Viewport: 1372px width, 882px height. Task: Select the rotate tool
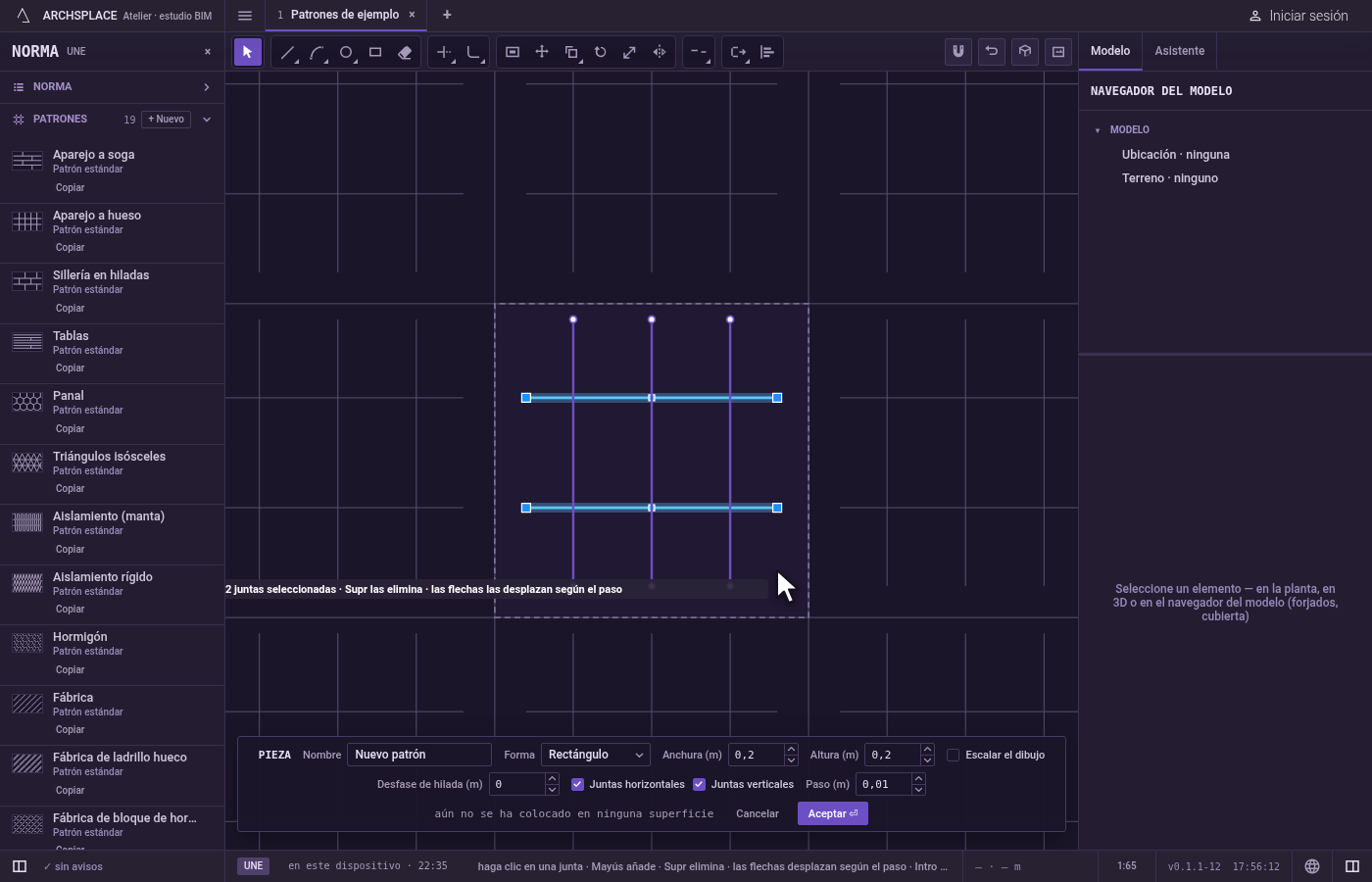[x=601, y=52]
